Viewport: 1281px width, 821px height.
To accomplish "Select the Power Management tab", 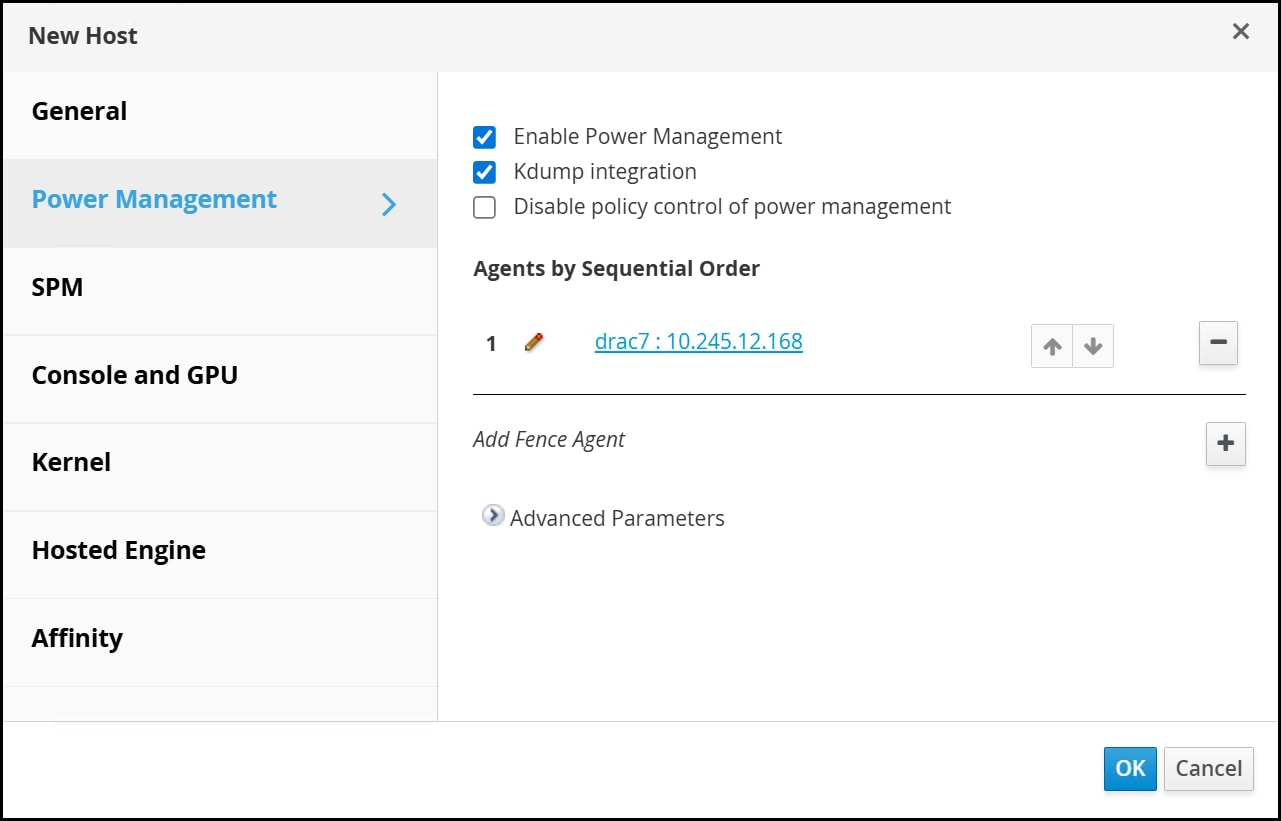I will tap(220, 203).
